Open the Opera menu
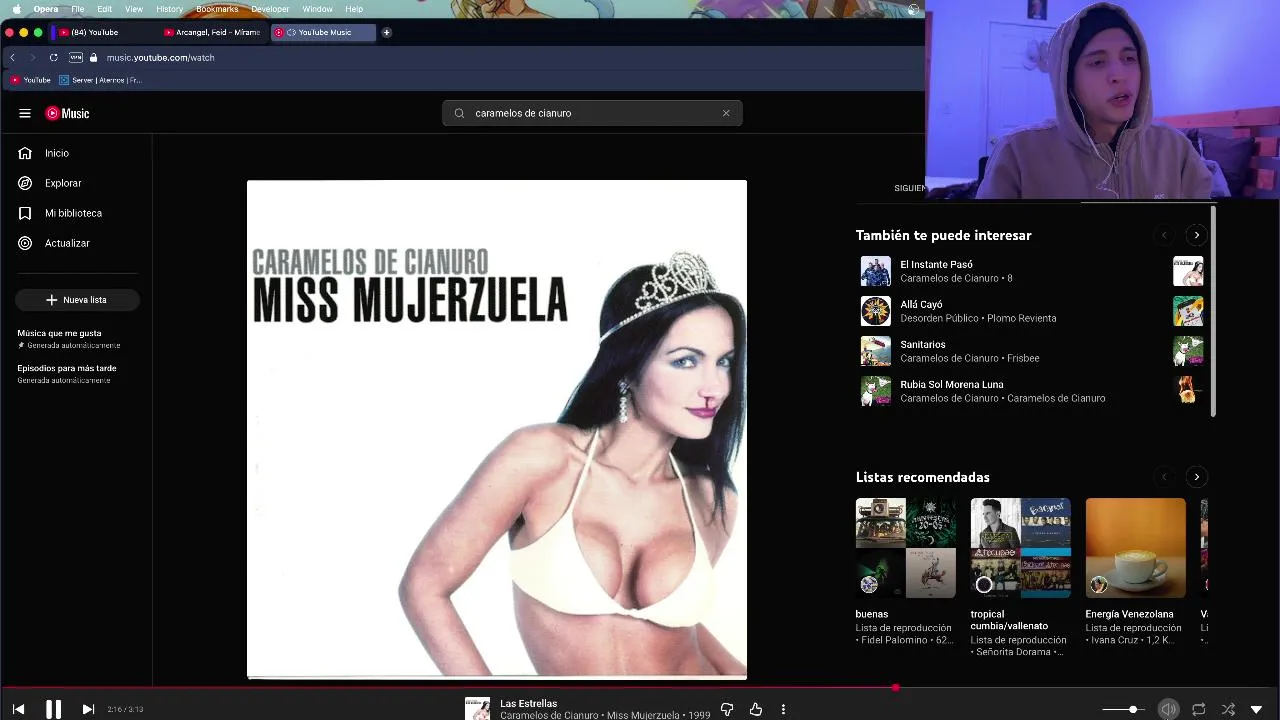The width and height of the screenshot is (1280, 720). [x=46, y=9]
